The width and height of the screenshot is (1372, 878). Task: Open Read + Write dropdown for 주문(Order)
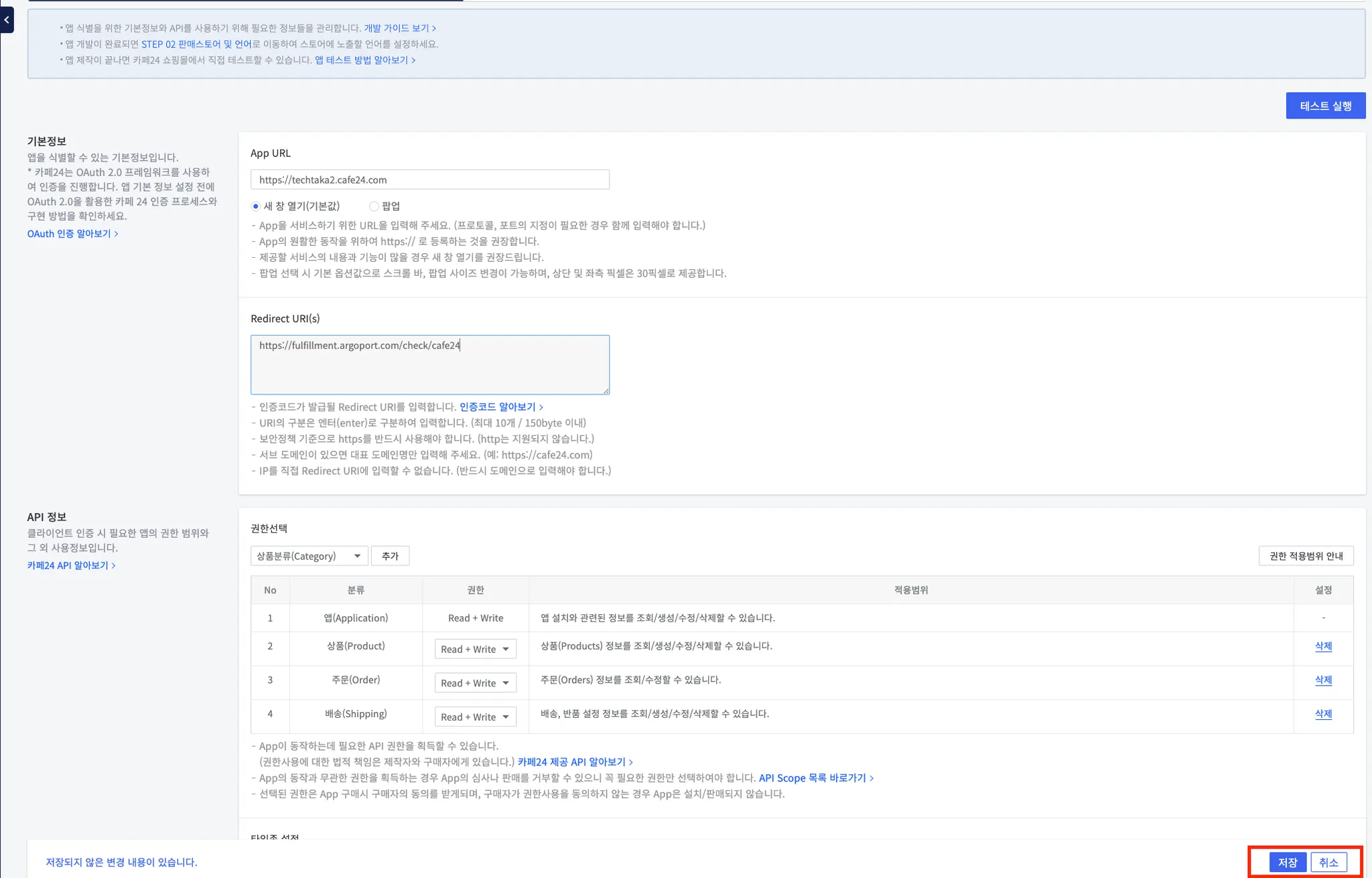coord(475,683)
